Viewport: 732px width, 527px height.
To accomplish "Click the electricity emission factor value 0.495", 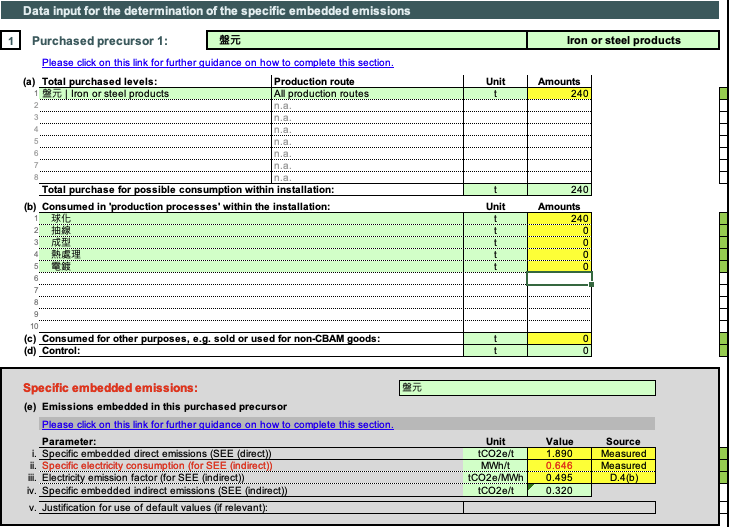I will pyautogui.click(x=559, y=478).
